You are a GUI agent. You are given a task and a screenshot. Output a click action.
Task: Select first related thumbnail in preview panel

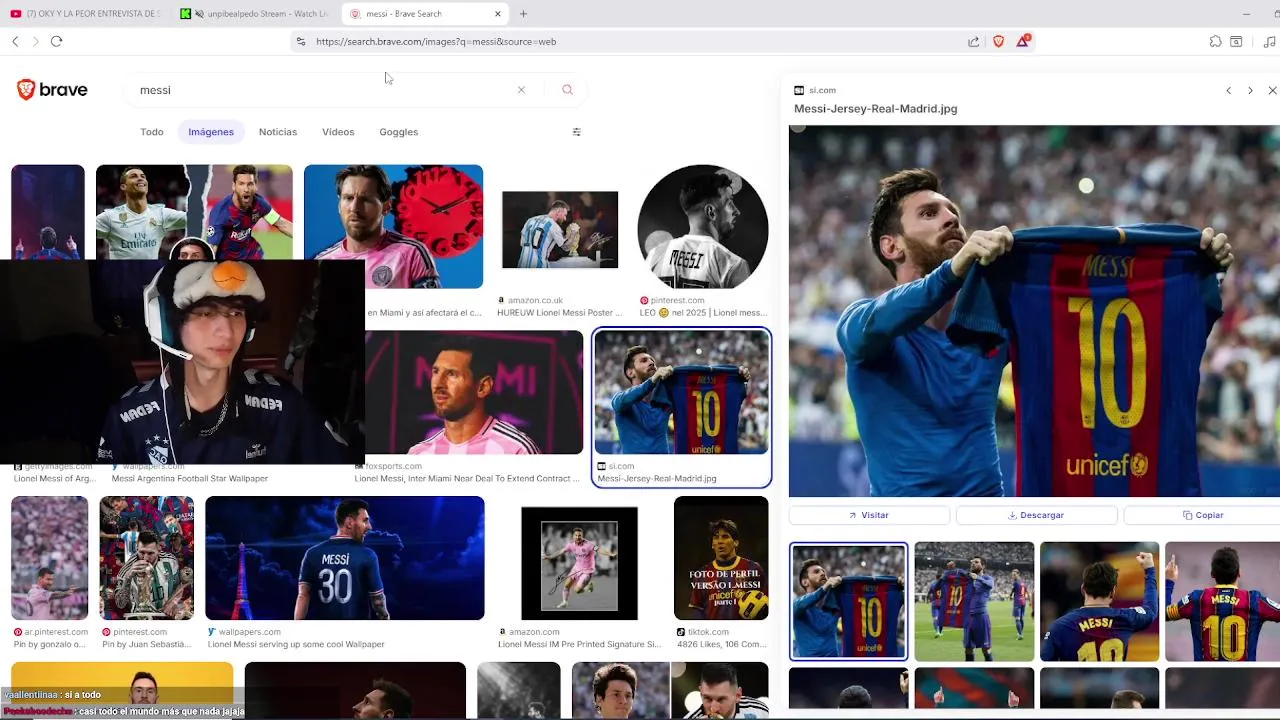pos(849,602)
